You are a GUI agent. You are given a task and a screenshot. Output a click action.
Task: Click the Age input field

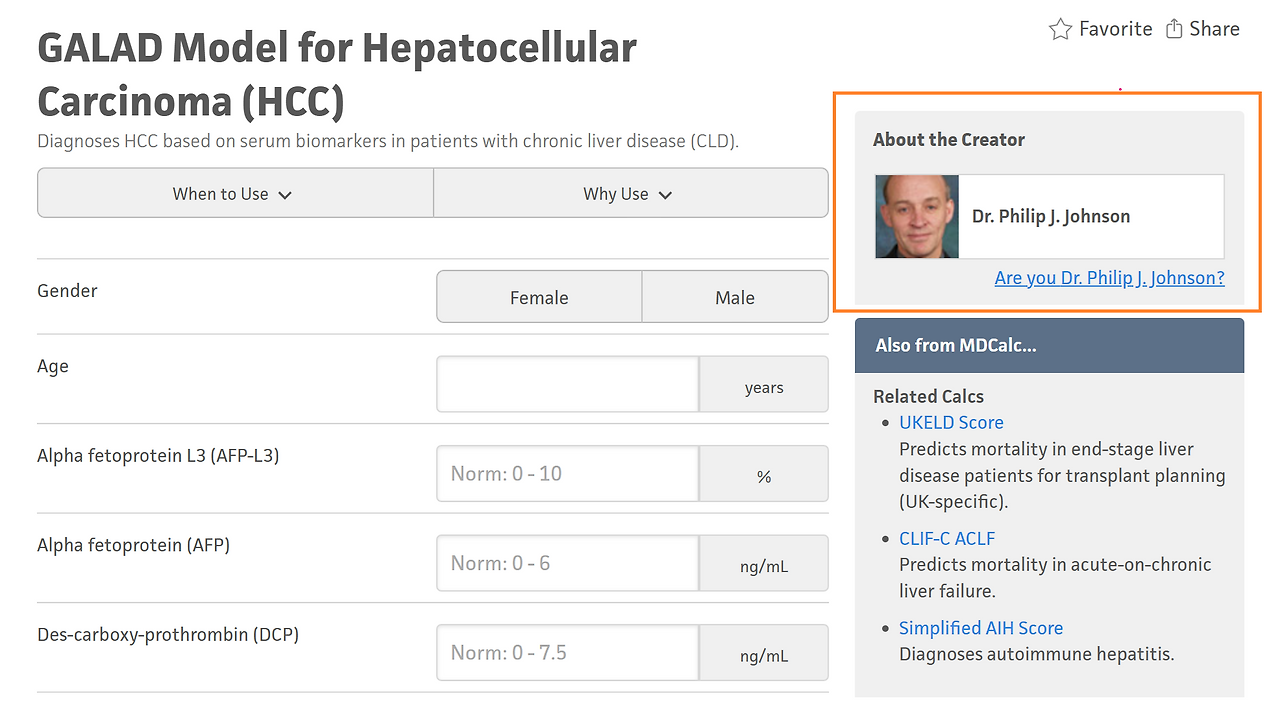pyautogui.click(x=567, y=384)
